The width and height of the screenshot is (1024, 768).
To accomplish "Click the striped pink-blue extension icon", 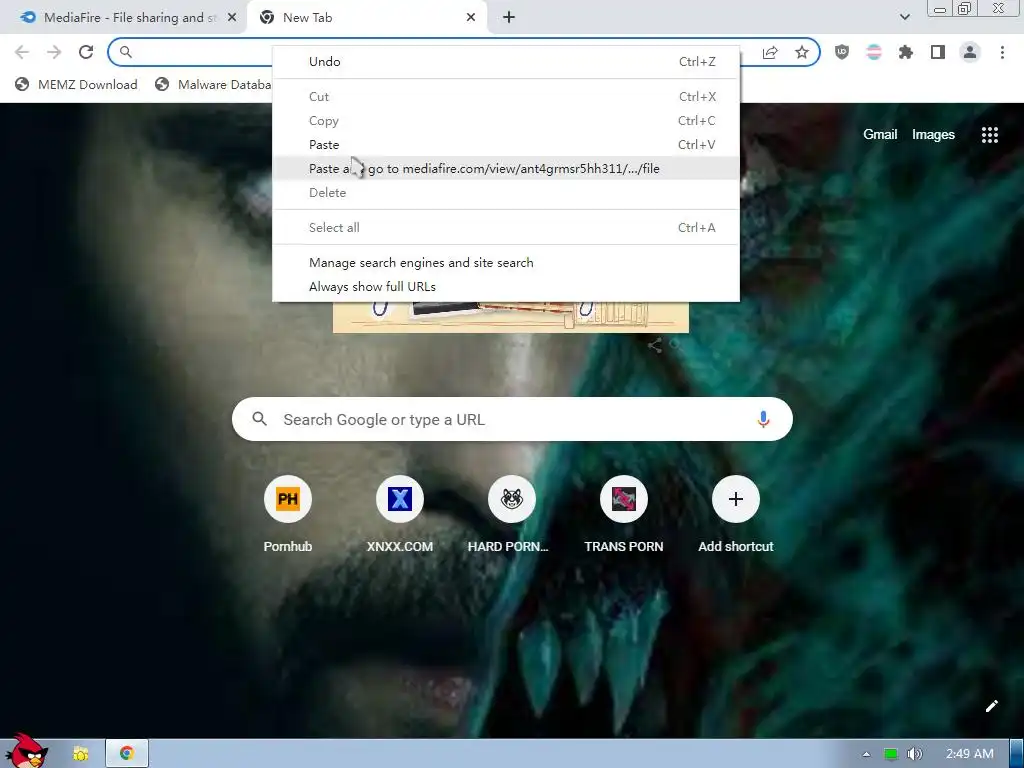I will pos(874,52).
